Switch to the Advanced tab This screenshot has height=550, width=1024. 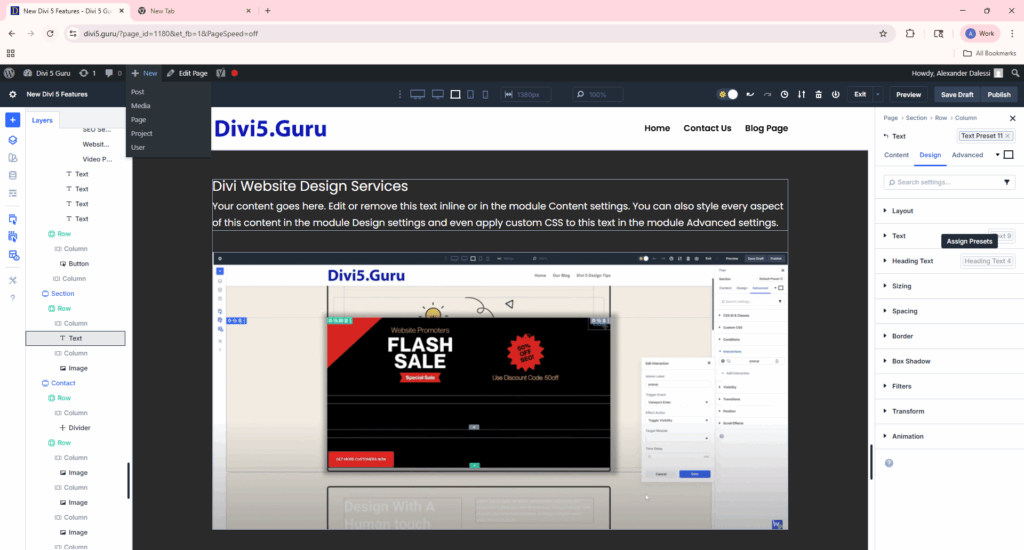pyautogui.click(x=967, y=155)
